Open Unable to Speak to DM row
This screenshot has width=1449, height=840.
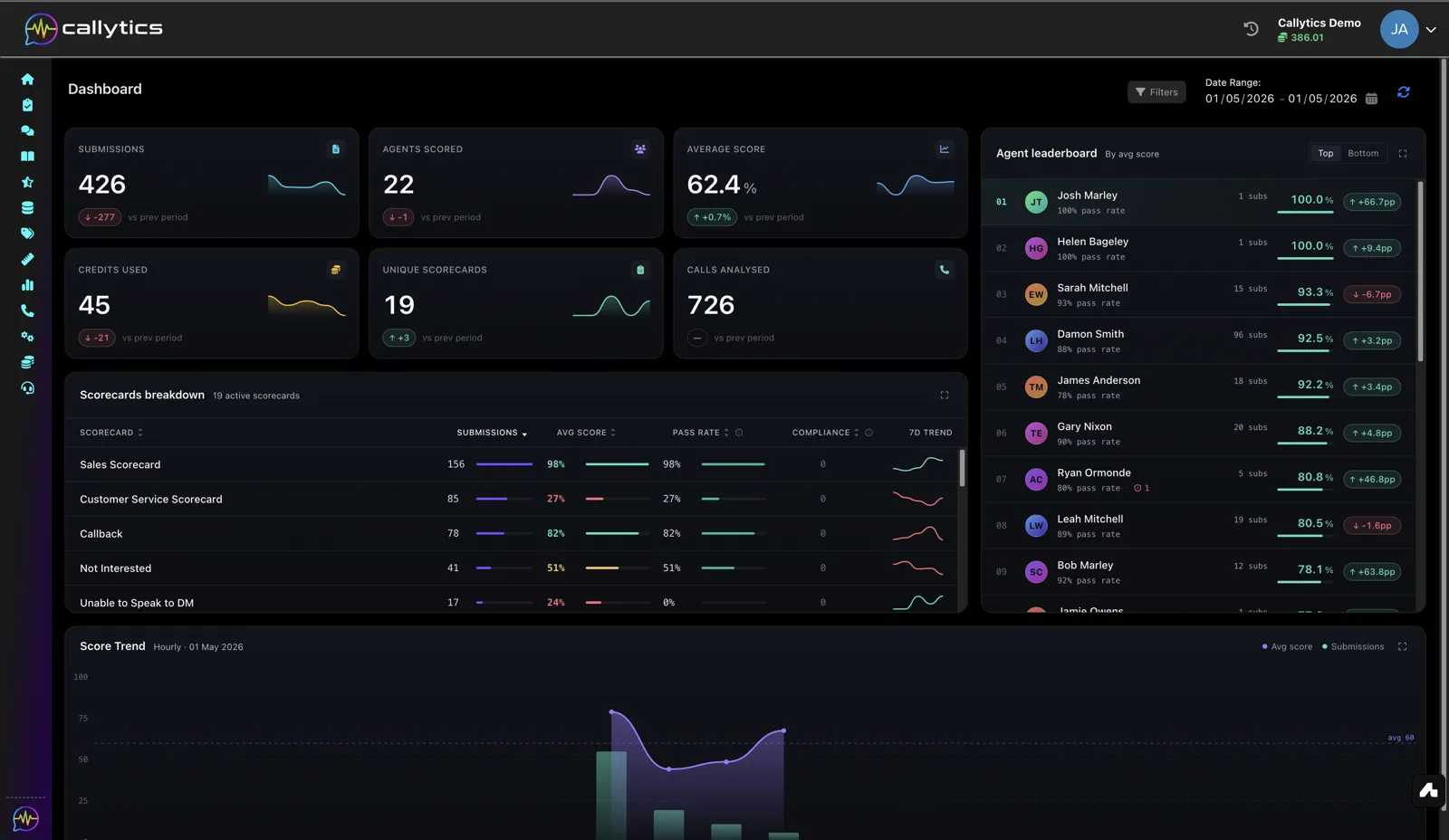[x=512, y=601]
